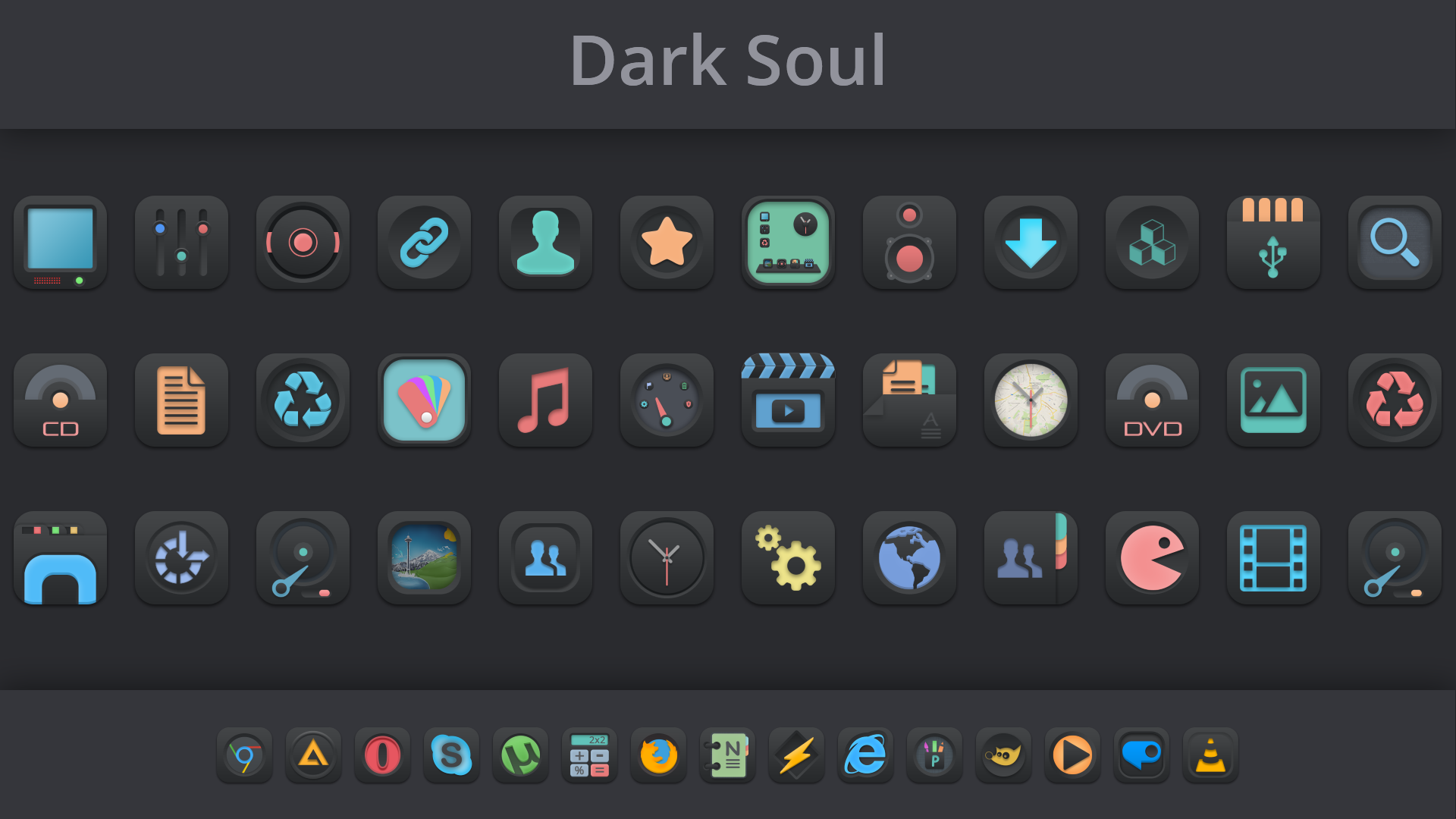Launch the Opera browser icon
This screenshot has height=819, width=1456.
click(382, 755)
